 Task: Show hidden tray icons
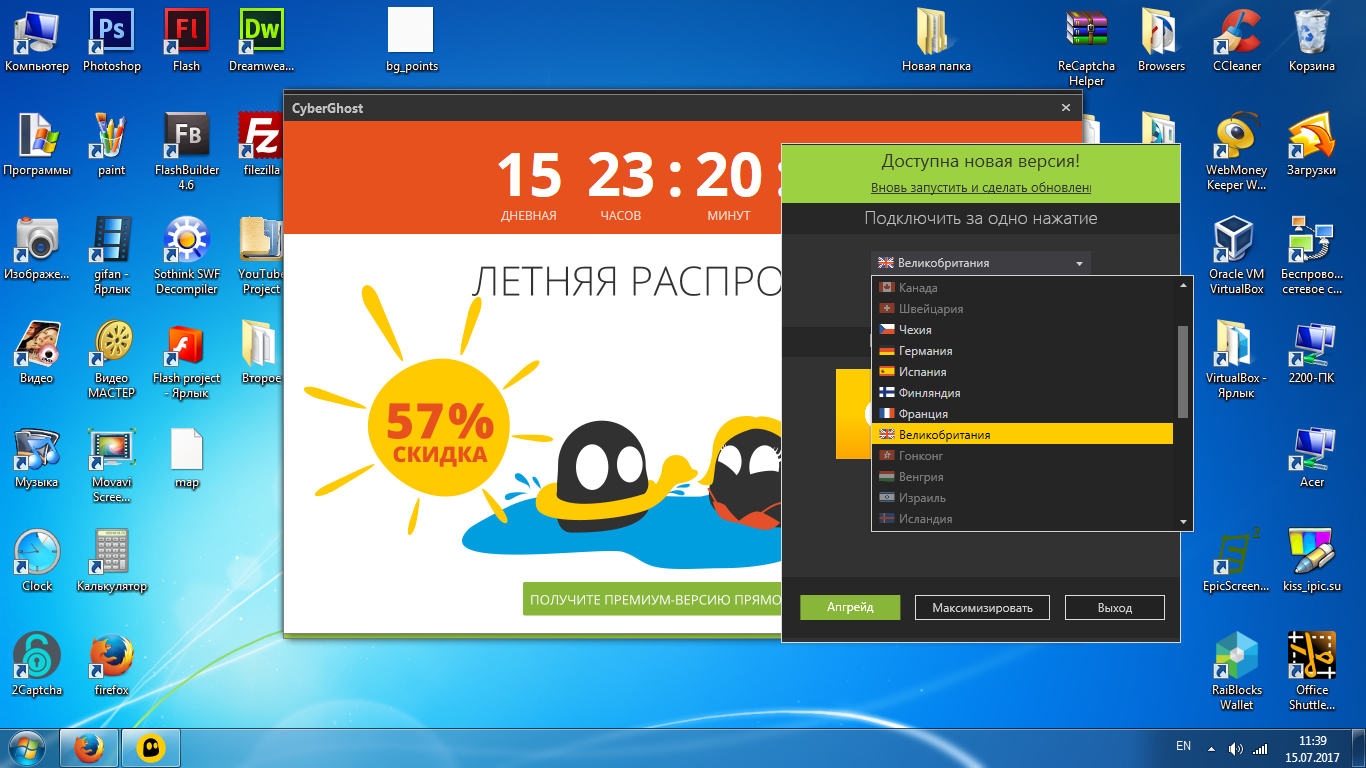click(1212, 748)
